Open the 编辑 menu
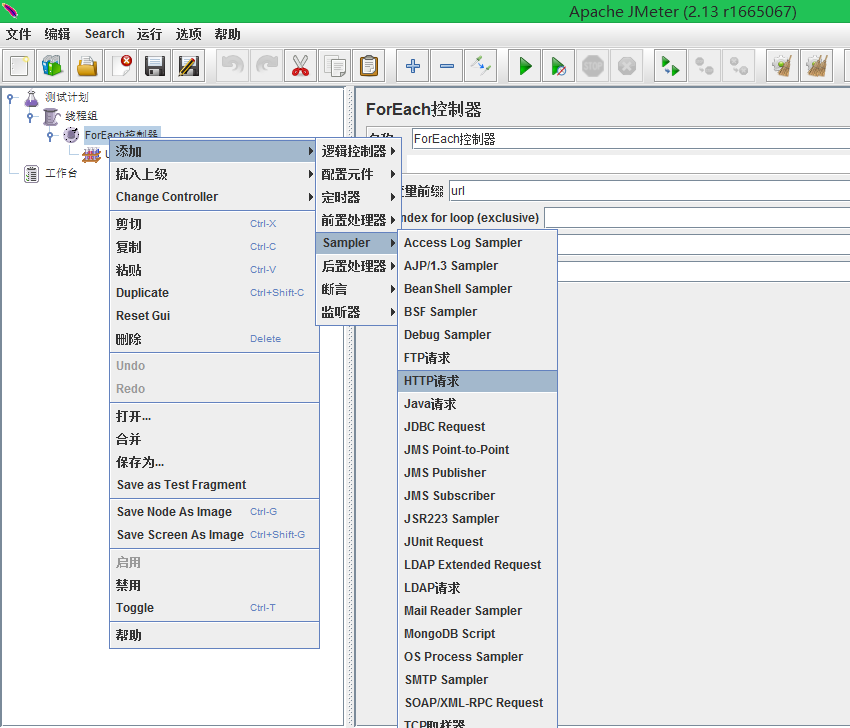This screenshot has height=728, width=850. point(57,34)
